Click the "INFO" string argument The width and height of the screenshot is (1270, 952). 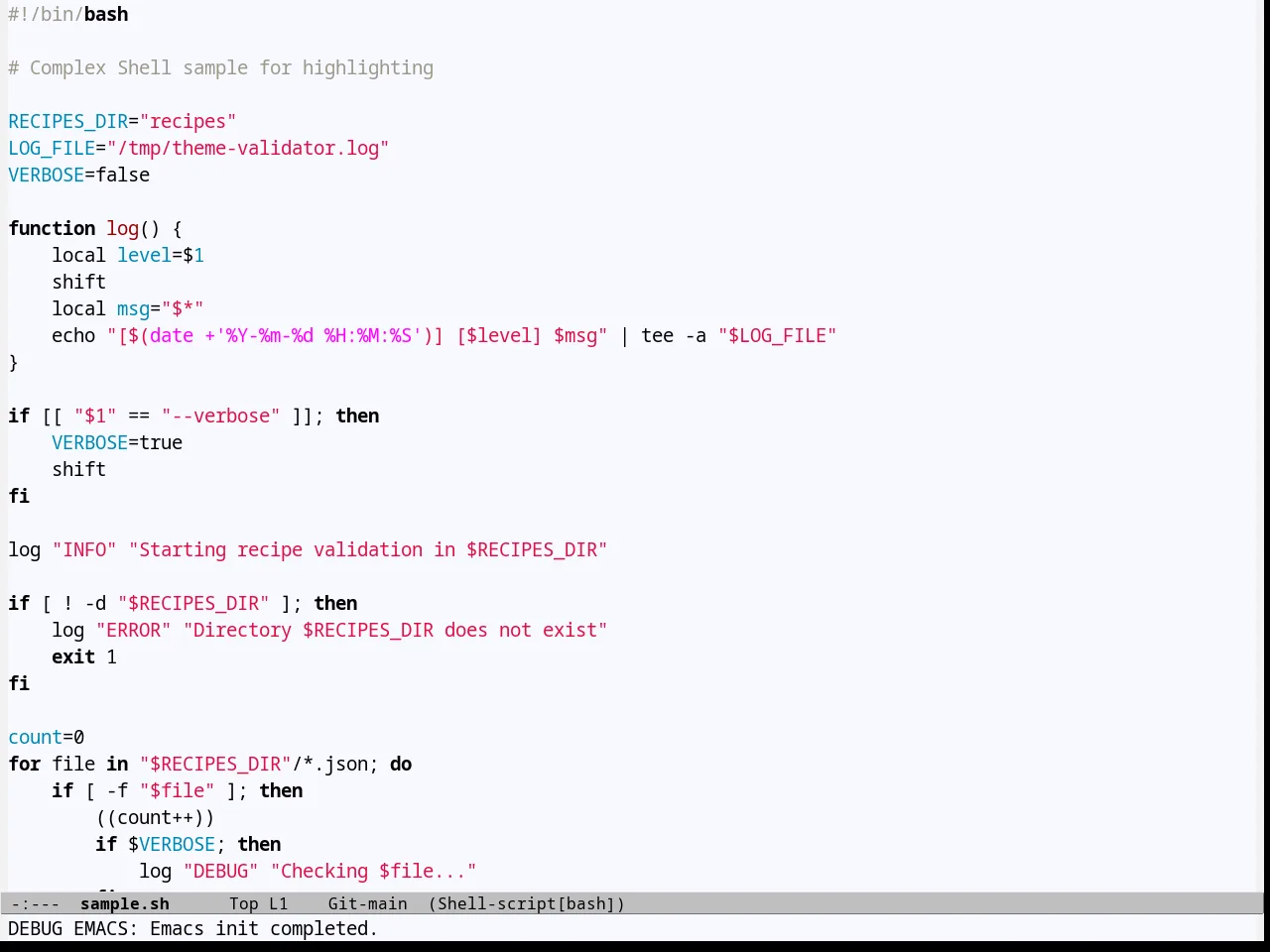coord(84,549)
